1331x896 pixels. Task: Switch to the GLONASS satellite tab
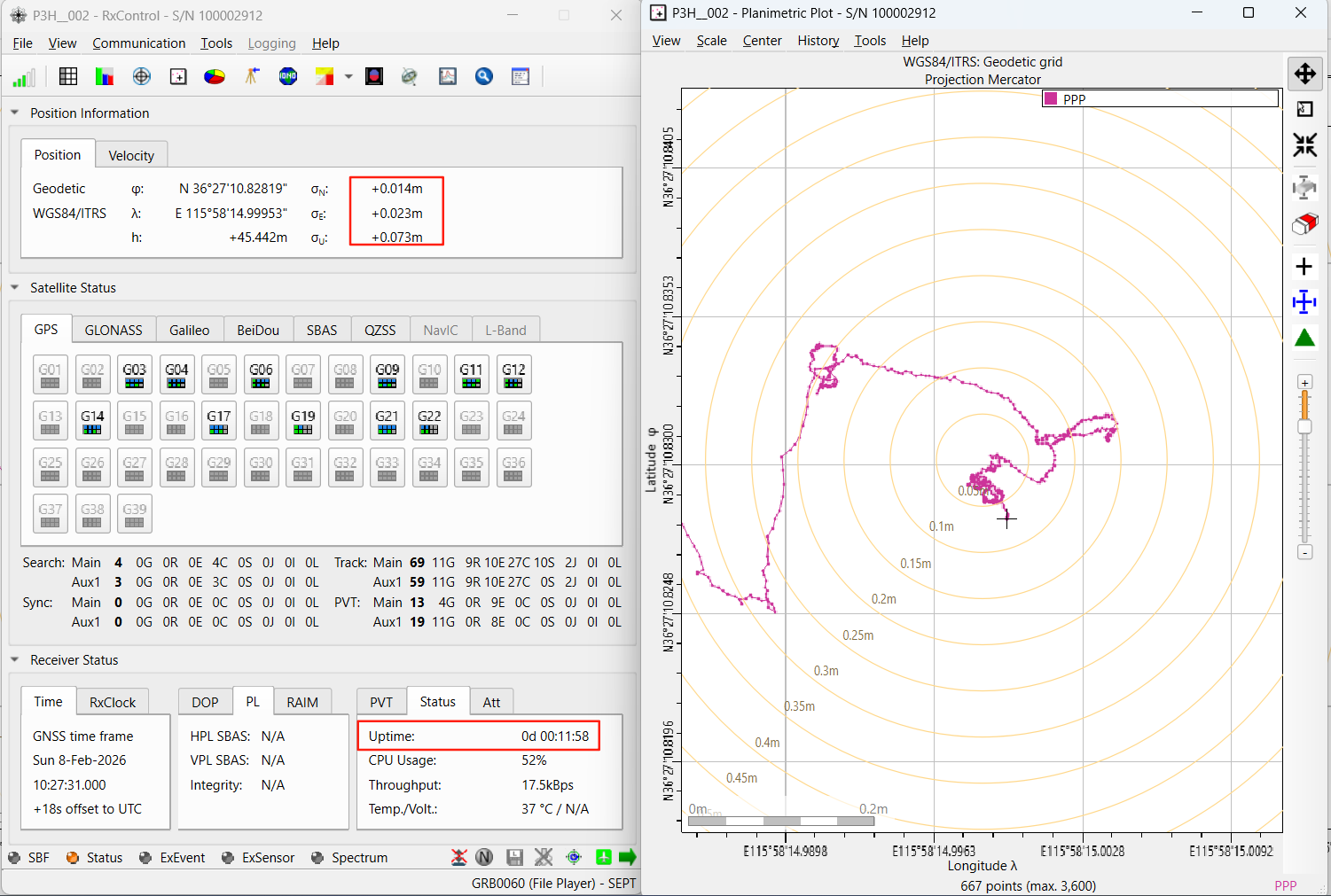point(114,330)
